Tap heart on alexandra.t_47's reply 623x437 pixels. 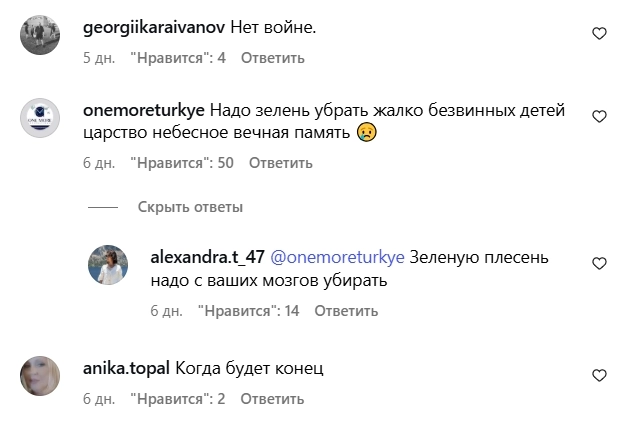pos(599,264)
